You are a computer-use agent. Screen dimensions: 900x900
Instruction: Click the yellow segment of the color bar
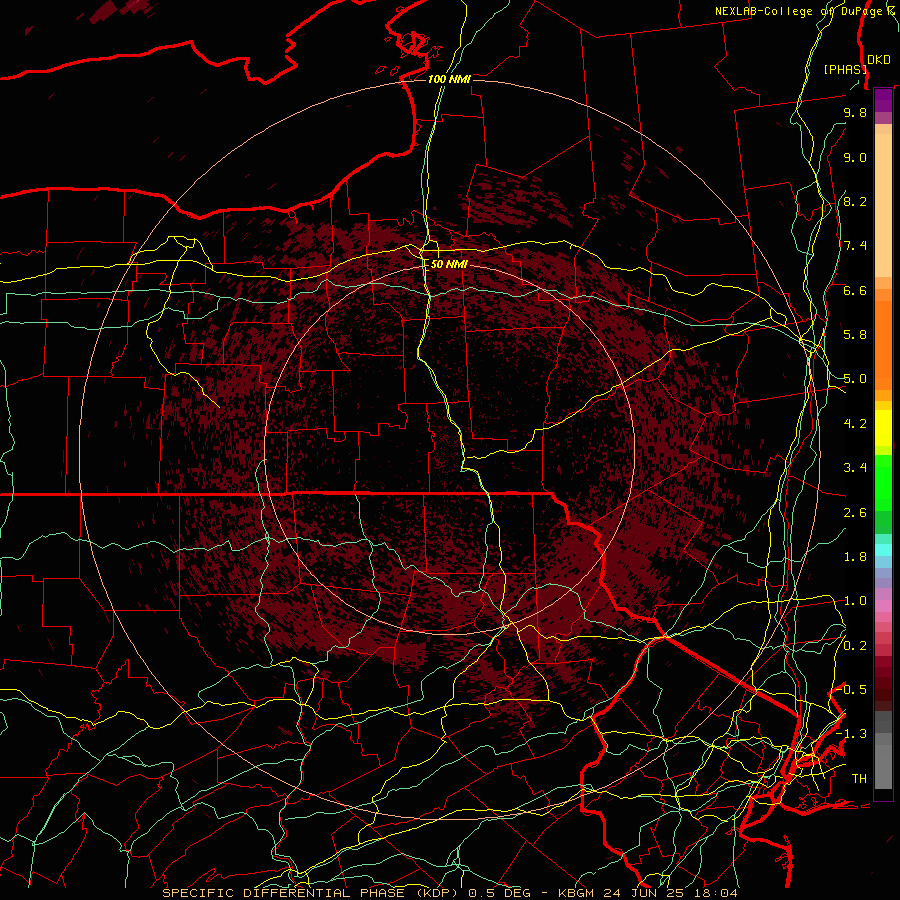click(883, 428)
